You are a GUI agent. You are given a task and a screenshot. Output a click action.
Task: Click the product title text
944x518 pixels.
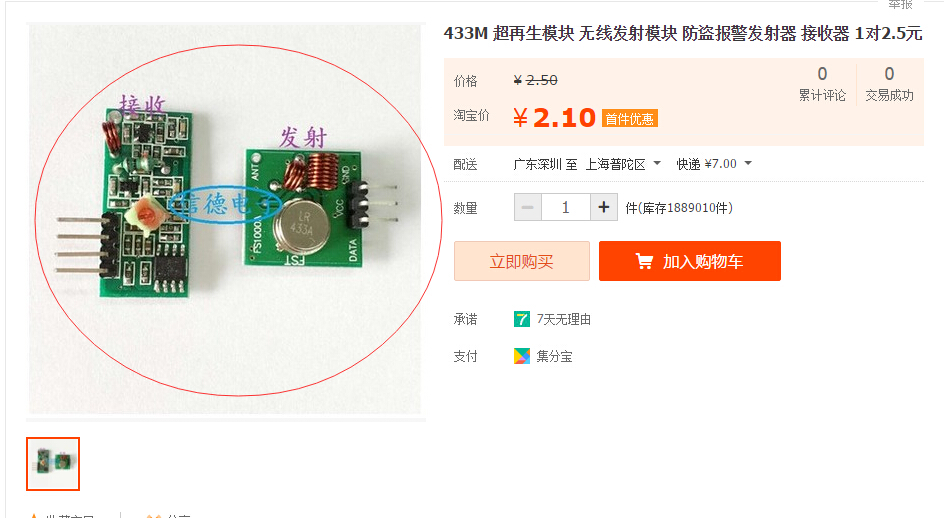(x=683, y=33)
